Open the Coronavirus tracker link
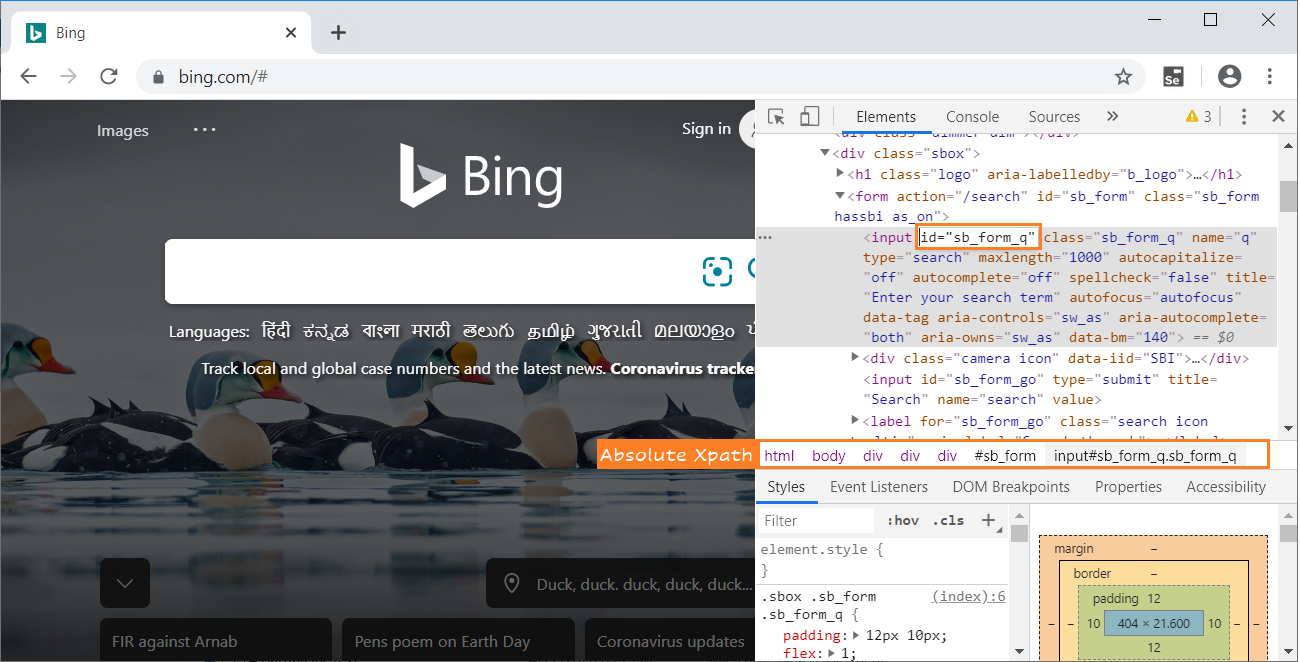Viewport: 1300px width, 662px height. (682, 368)
